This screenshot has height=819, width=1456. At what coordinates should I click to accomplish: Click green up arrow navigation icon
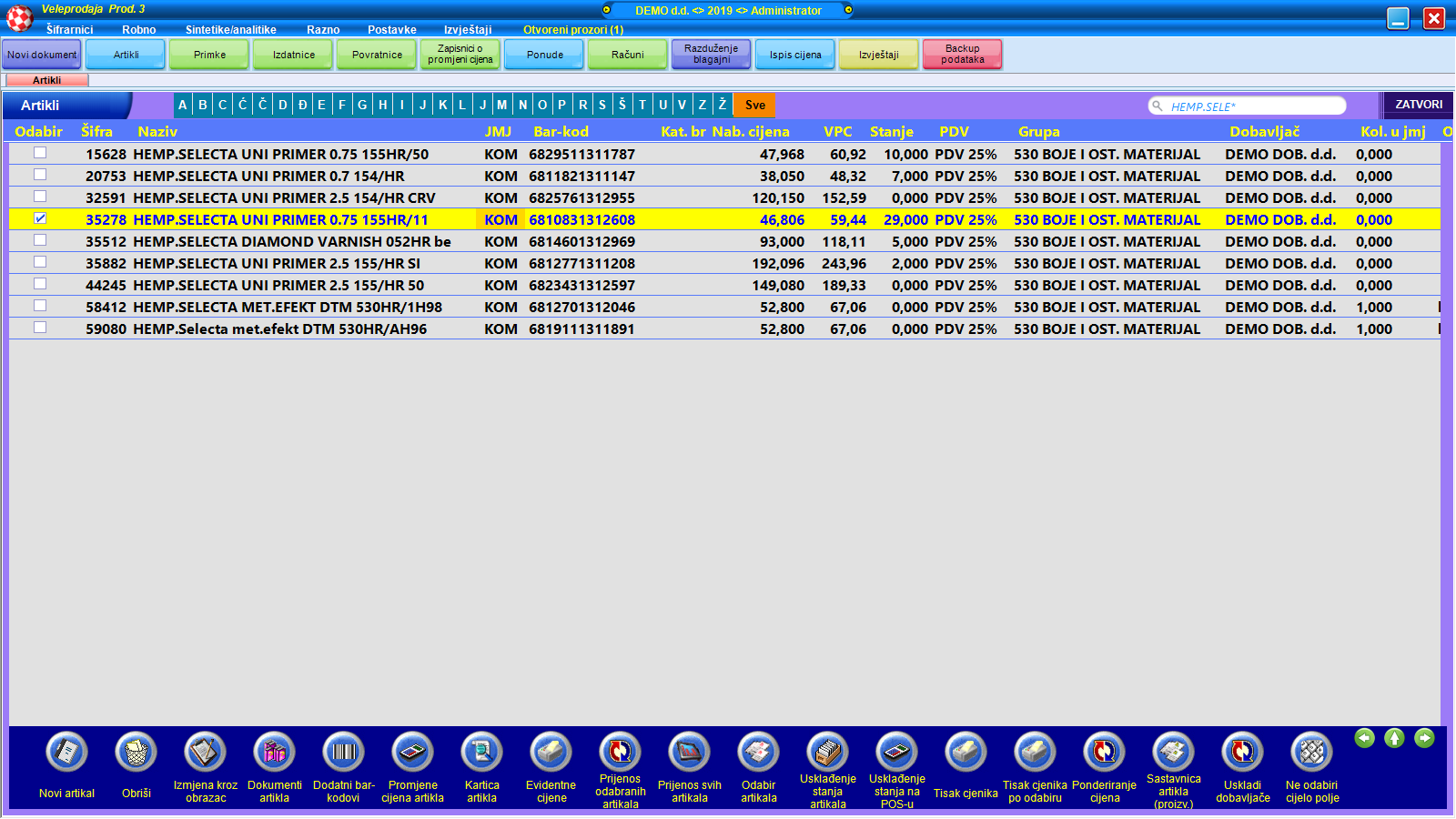point(1394,738)
